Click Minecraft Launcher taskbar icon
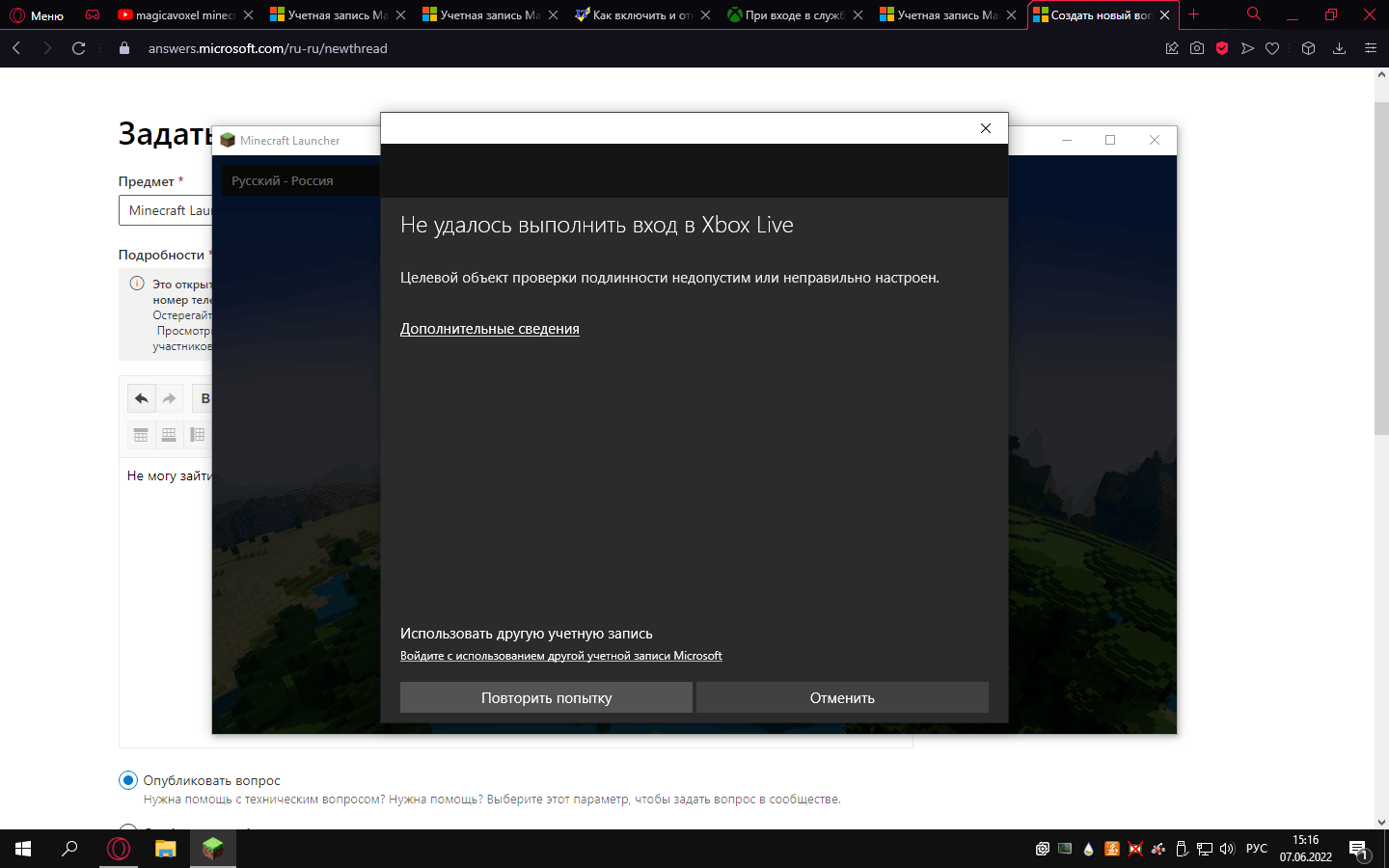The width and height of the screenshot is (1389, 868). point(213,849)
